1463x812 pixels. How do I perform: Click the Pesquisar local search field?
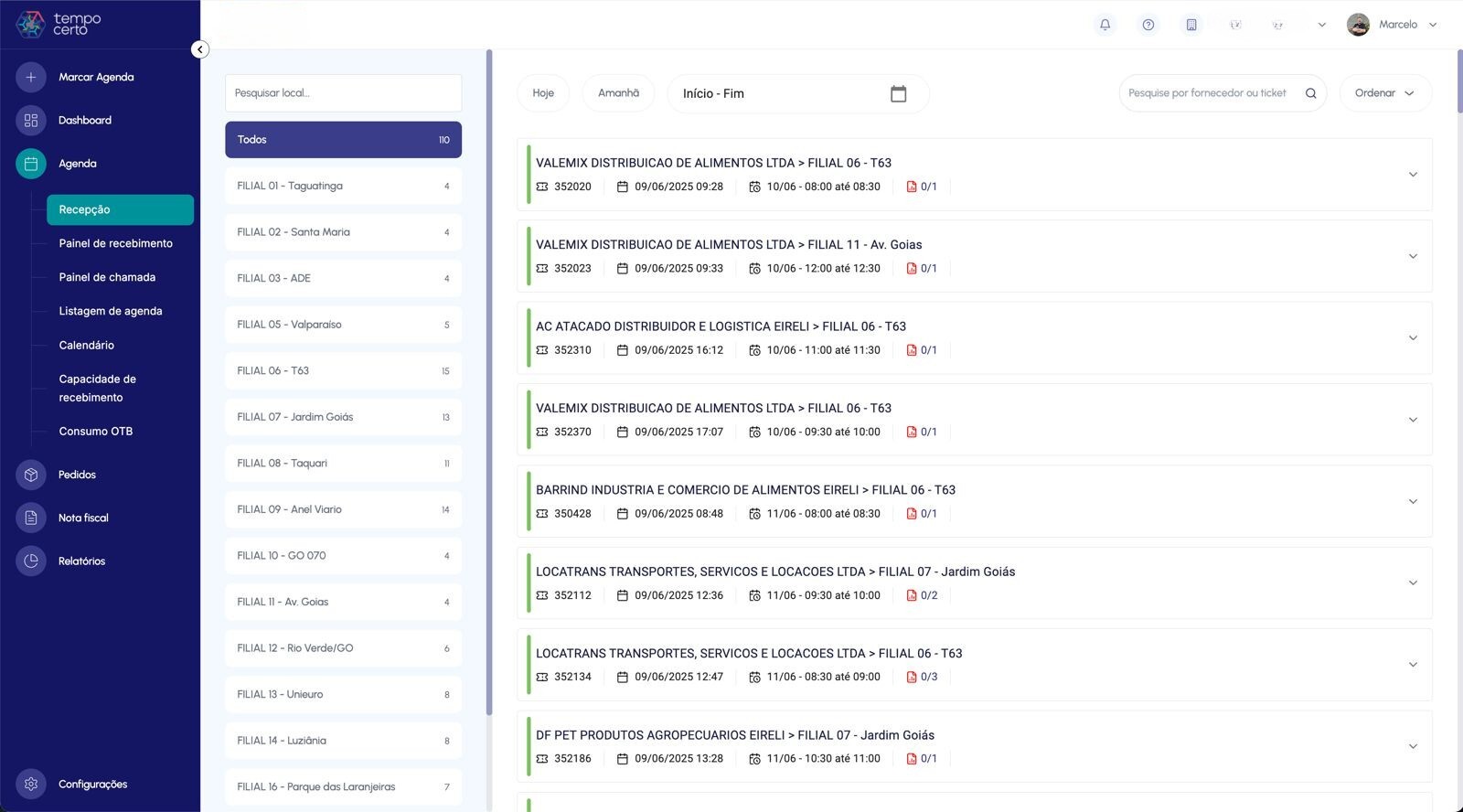[343, 93]
